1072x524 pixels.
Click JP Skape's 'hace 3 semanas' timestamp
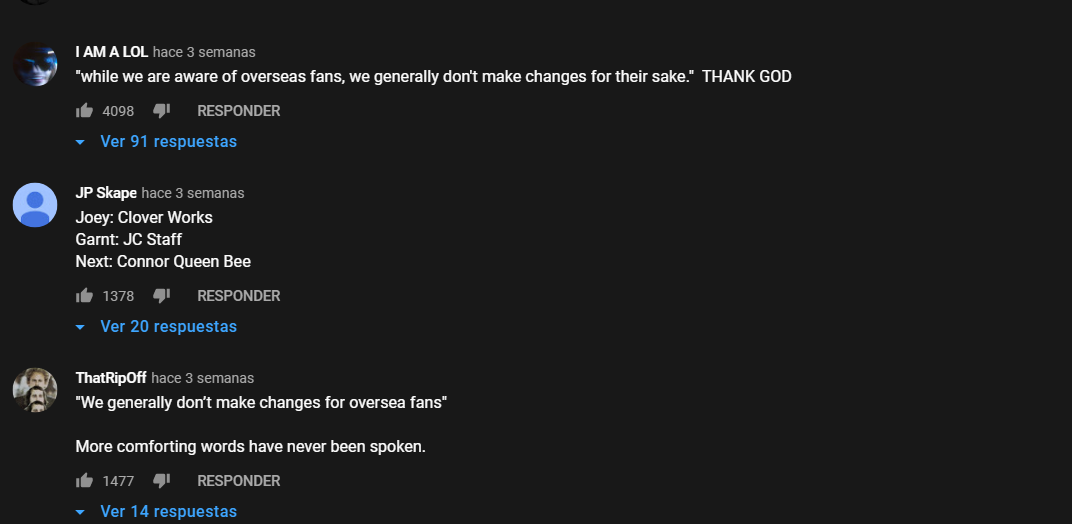[x=193, y=193]
